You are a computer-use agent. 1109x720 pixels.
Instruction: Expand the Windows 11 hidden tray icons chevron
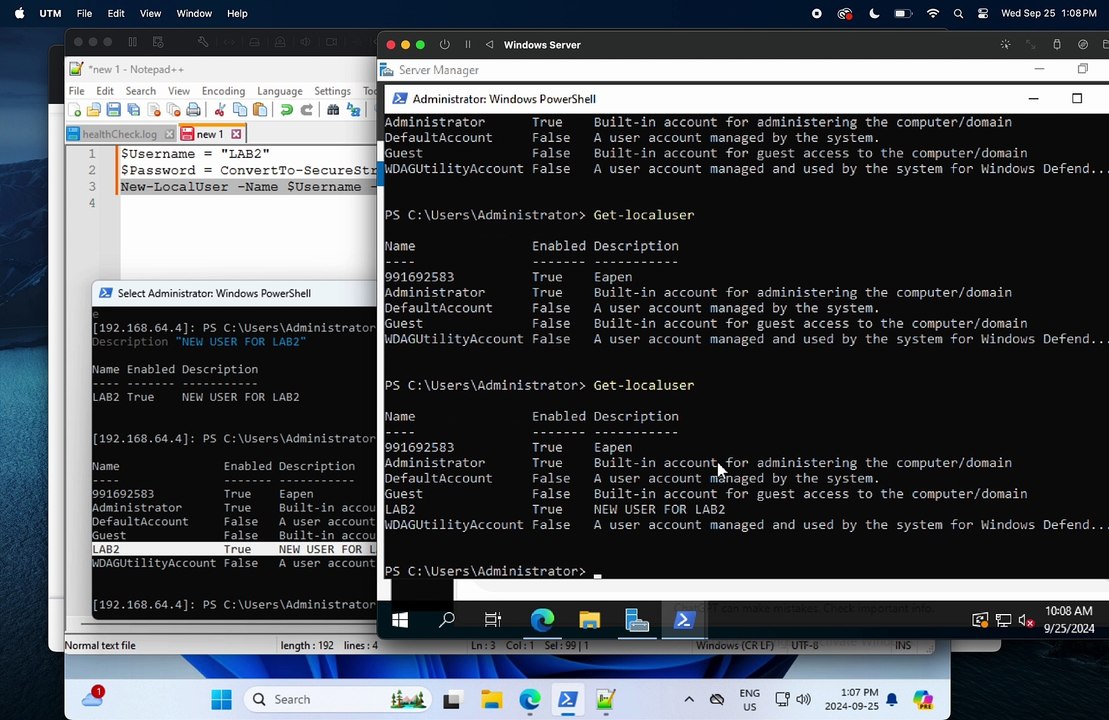[689, 699]
